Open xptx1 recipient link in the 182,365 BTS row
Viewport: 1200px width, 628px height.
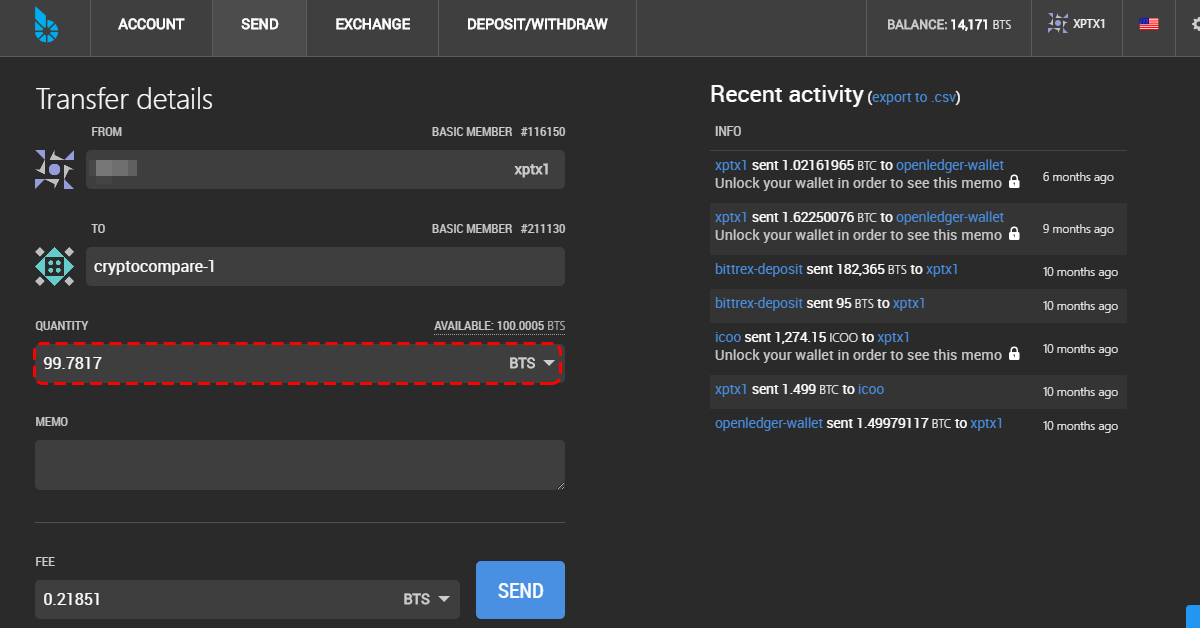click(942, 269)
